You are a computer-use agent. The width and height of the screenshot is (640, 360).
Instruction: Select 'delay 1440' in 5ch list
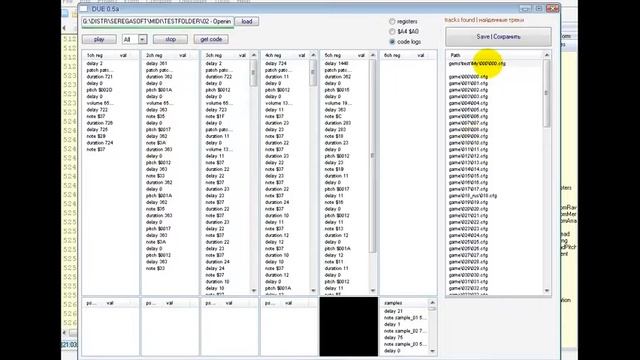tap(337, 64)
